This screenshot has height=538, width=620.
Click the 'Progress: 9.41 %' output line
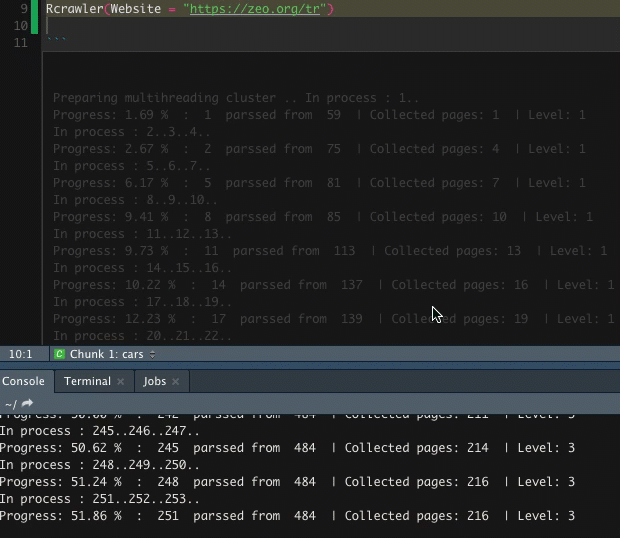pos(323,217)
